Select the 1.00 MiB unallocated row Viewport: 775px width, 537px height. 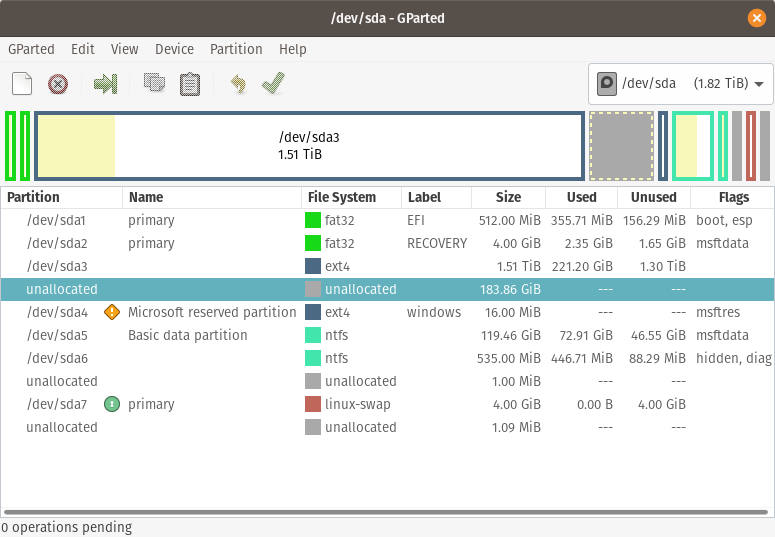388,381
